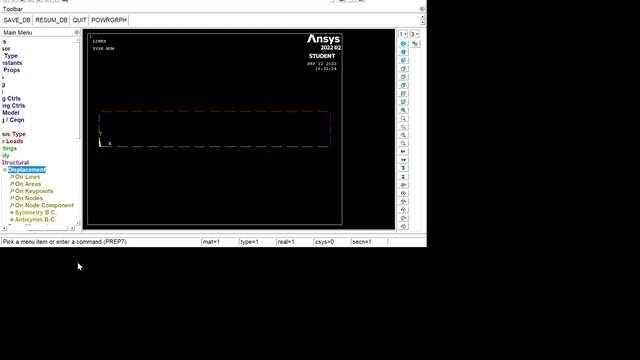Click Main Menu scroll up arrow
The image size is (640, 360).
point(78,41)
